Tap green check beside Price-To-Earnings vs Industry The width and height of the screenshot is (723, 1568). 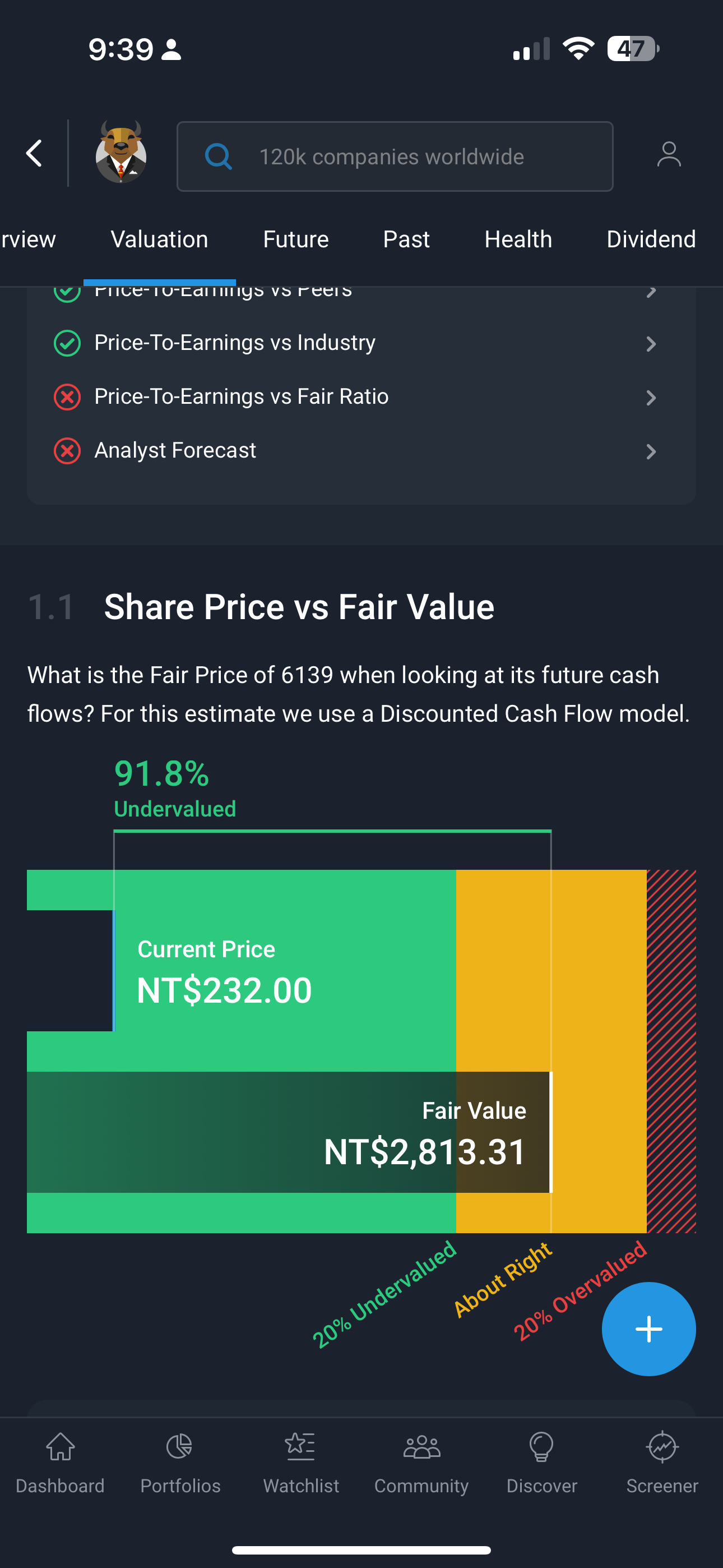click(67, 343)
